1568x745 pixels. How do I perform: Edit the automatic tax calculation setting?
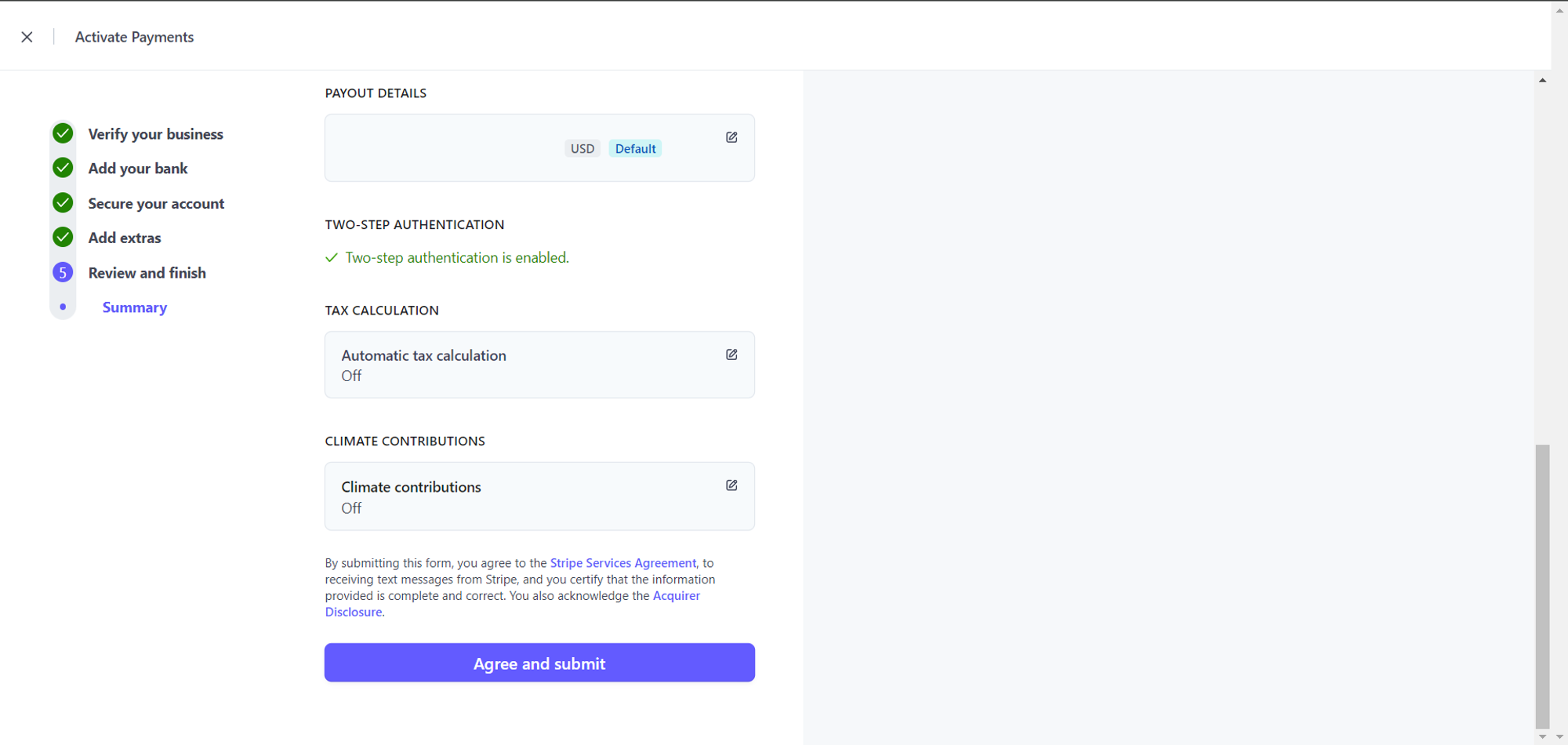pyautogui.click(x=731, y=354)
